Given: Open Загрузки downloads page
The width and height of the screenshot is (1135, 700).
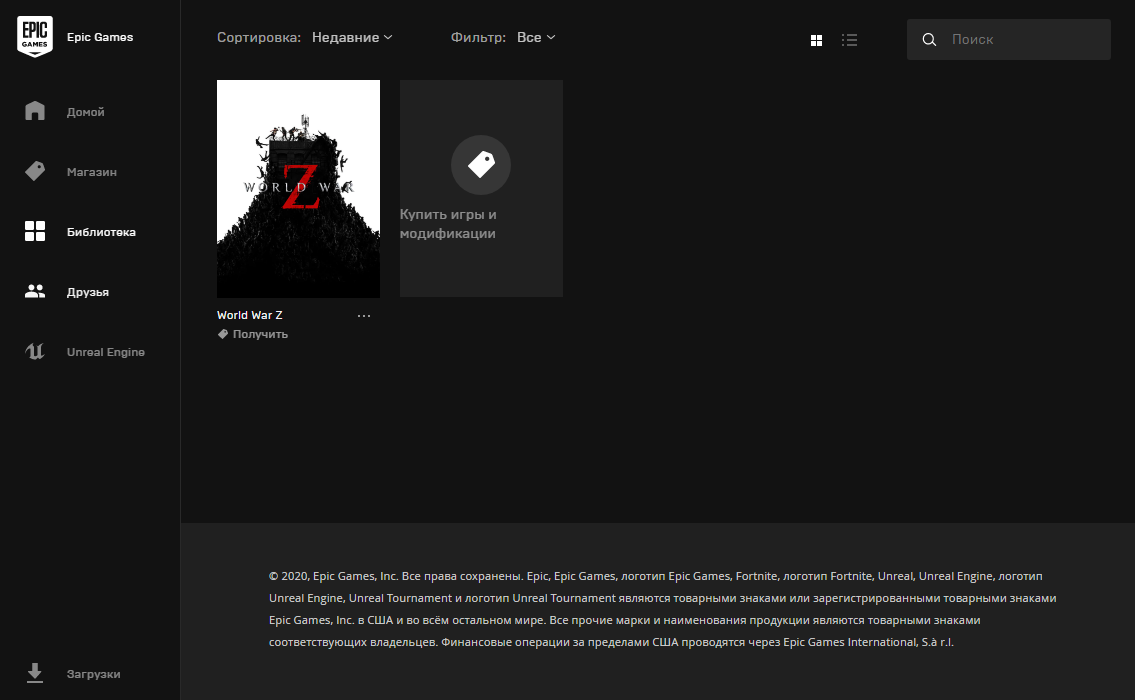Looking at the screenshot, I should [x=93, y=674].
